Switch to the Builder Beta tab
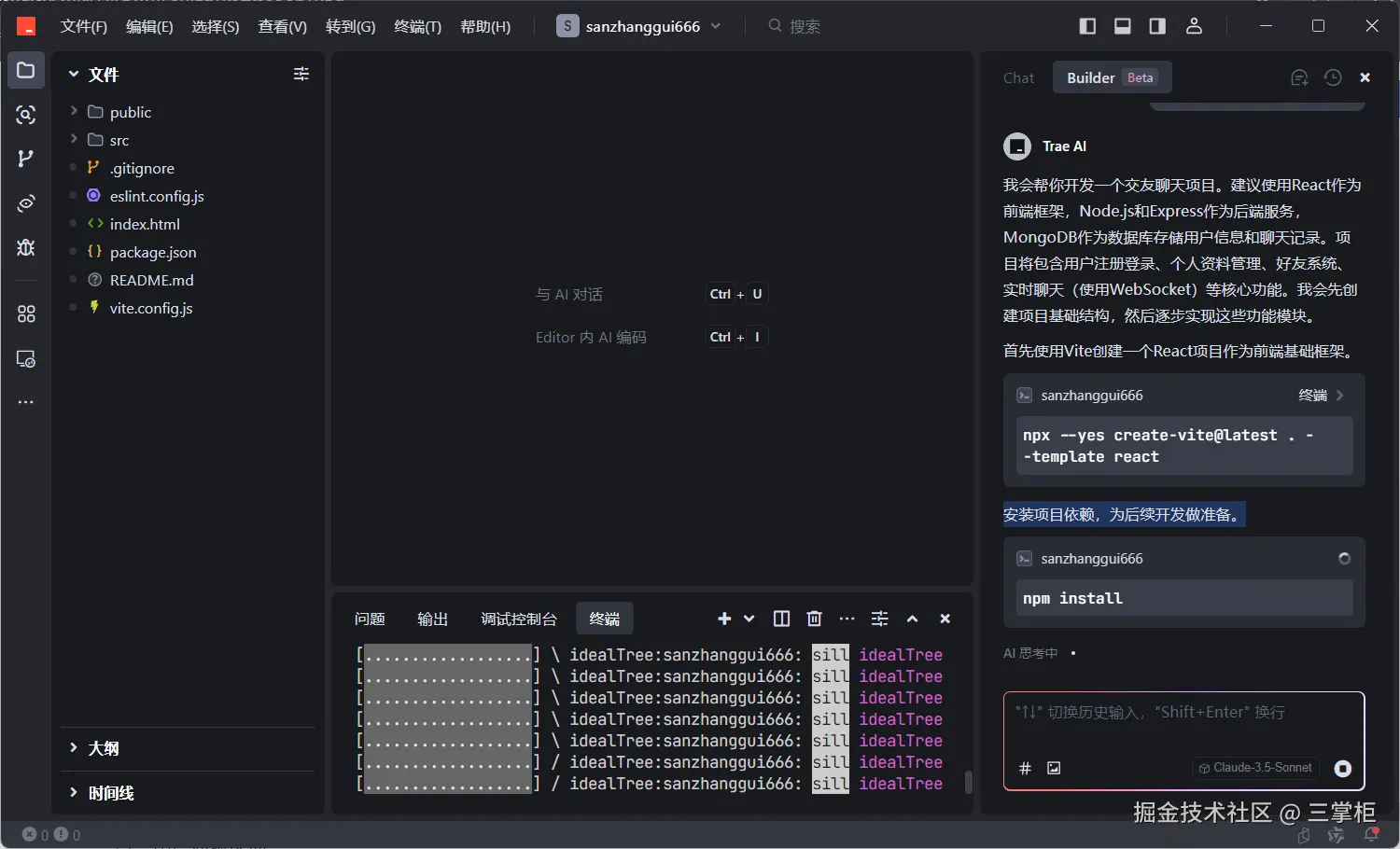 coord(1112,77)
